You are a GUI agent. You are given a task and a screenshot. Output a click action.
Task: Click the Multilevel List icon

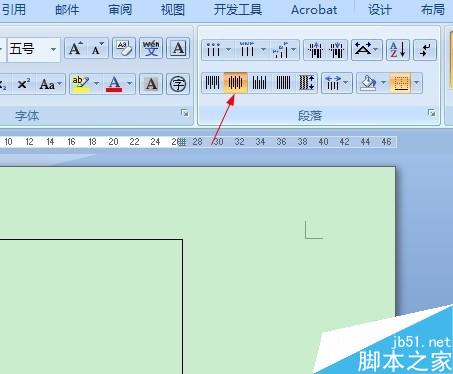(281, 50)
